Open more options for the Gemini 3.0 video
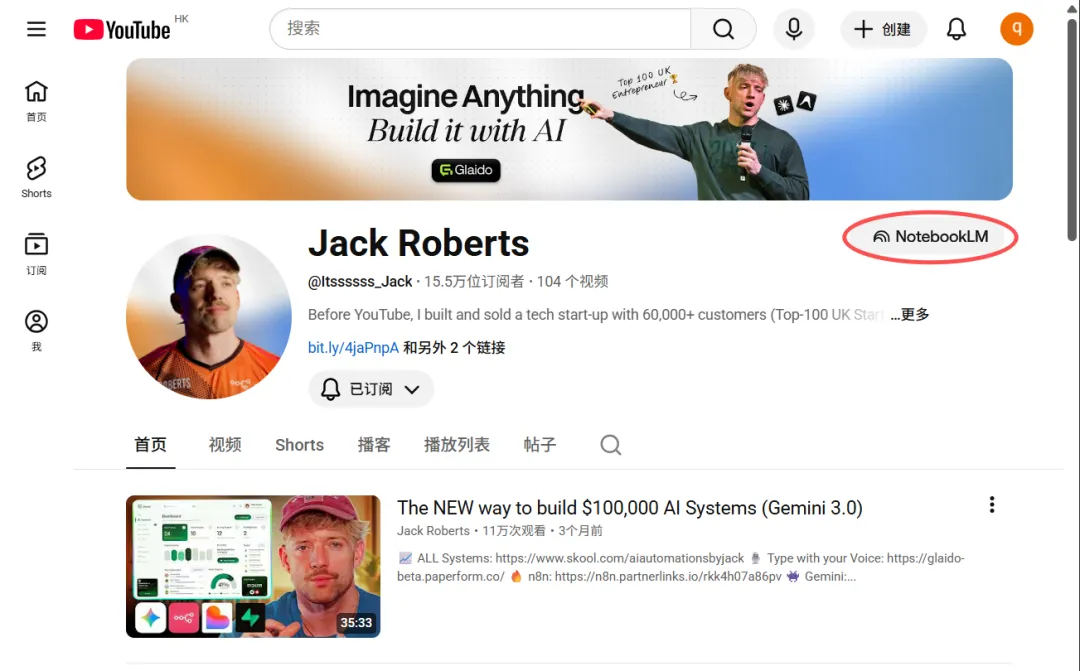This screenshot has width=1080, height=671. [992, 505]
